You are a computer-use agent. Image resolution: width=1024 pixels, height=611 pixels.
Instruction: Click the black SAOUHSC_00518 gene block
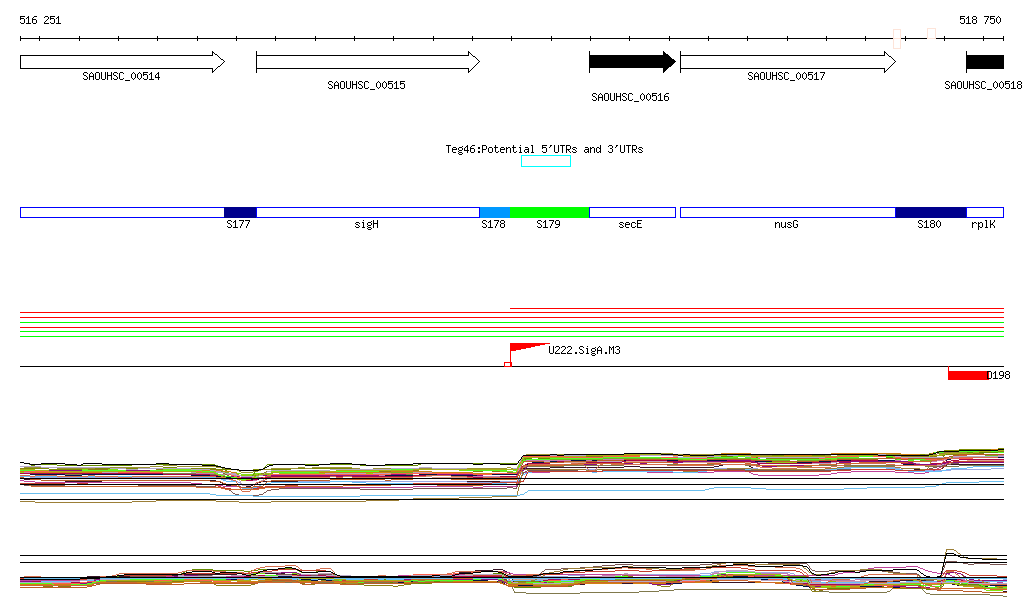pos(984,62)
